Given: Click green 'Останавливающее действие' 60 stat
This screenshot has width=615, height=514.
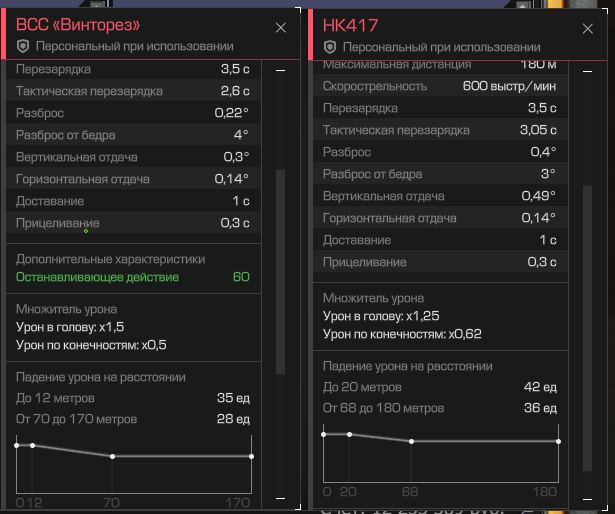Looking at the screenshot, I should pyautogui.click(x=133, y=277).
